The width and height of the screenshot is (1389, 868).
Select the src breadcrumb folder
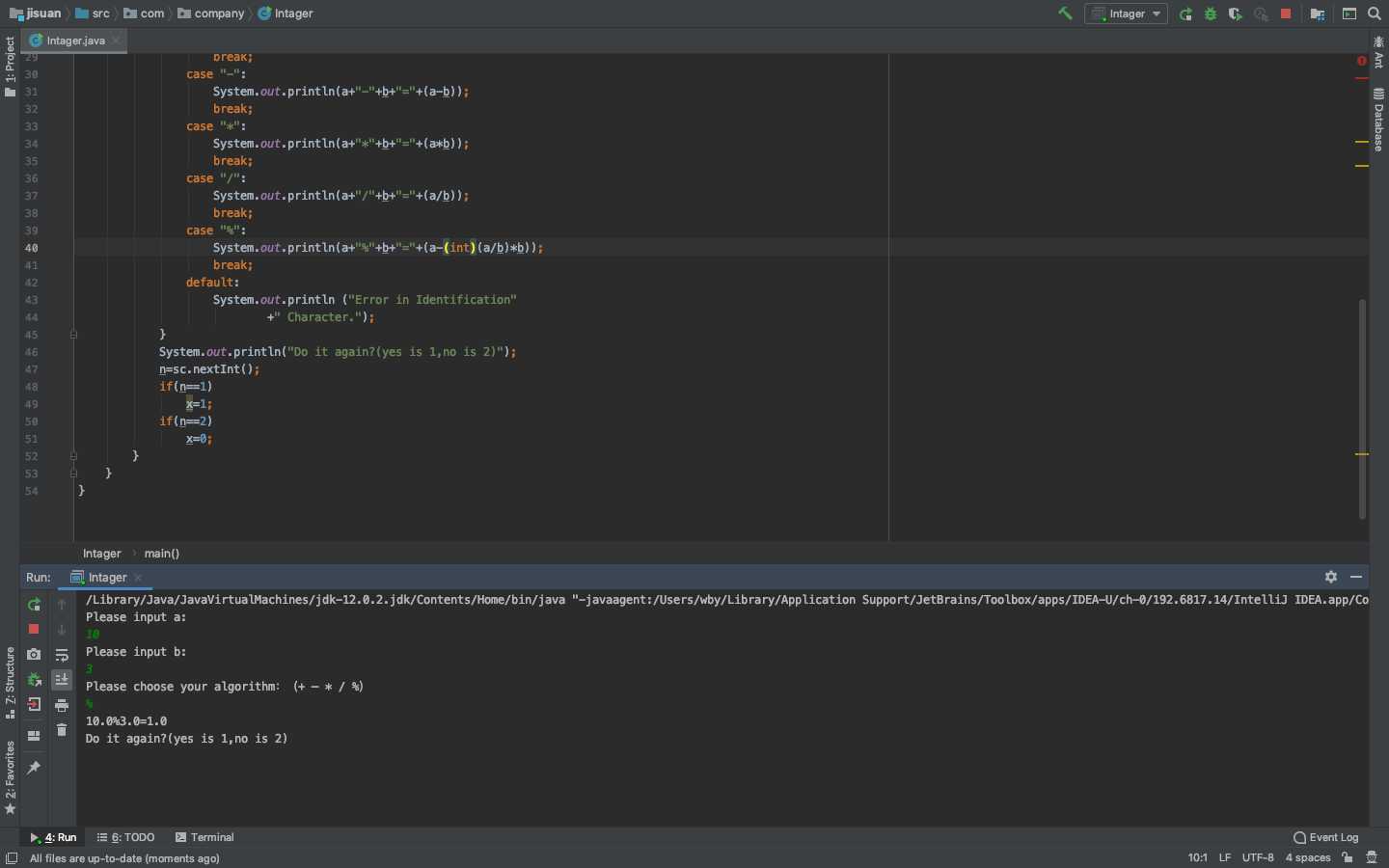pos(93,14)
